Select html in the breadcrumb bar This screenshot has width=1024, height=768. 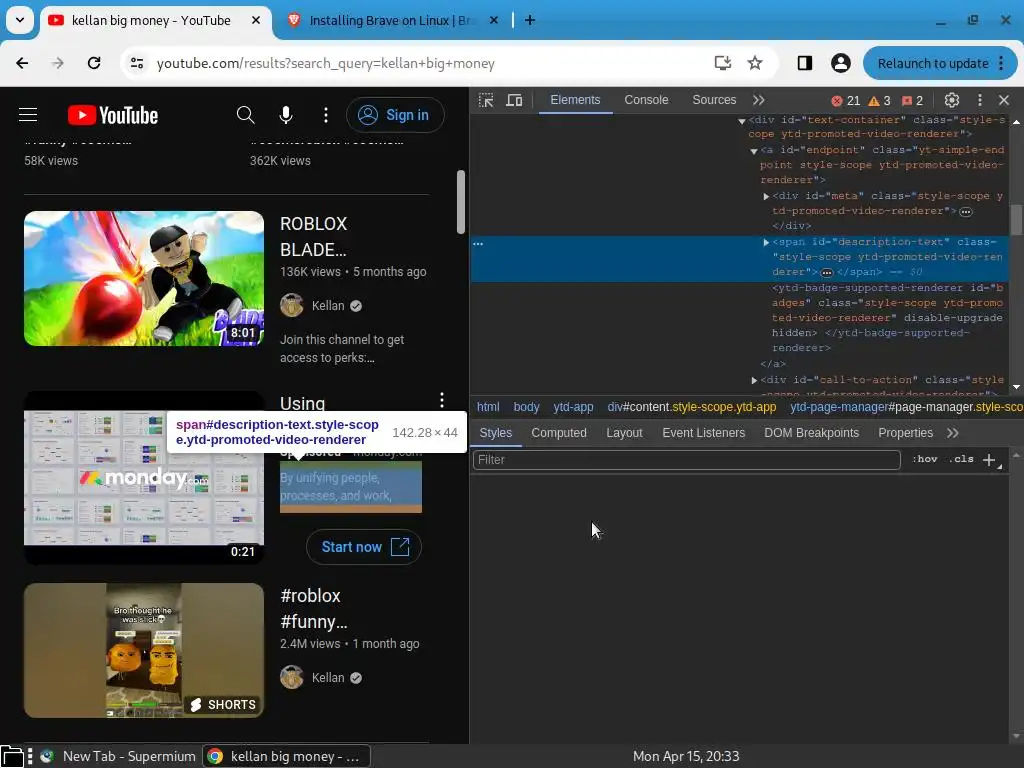[x=488, y=407]
